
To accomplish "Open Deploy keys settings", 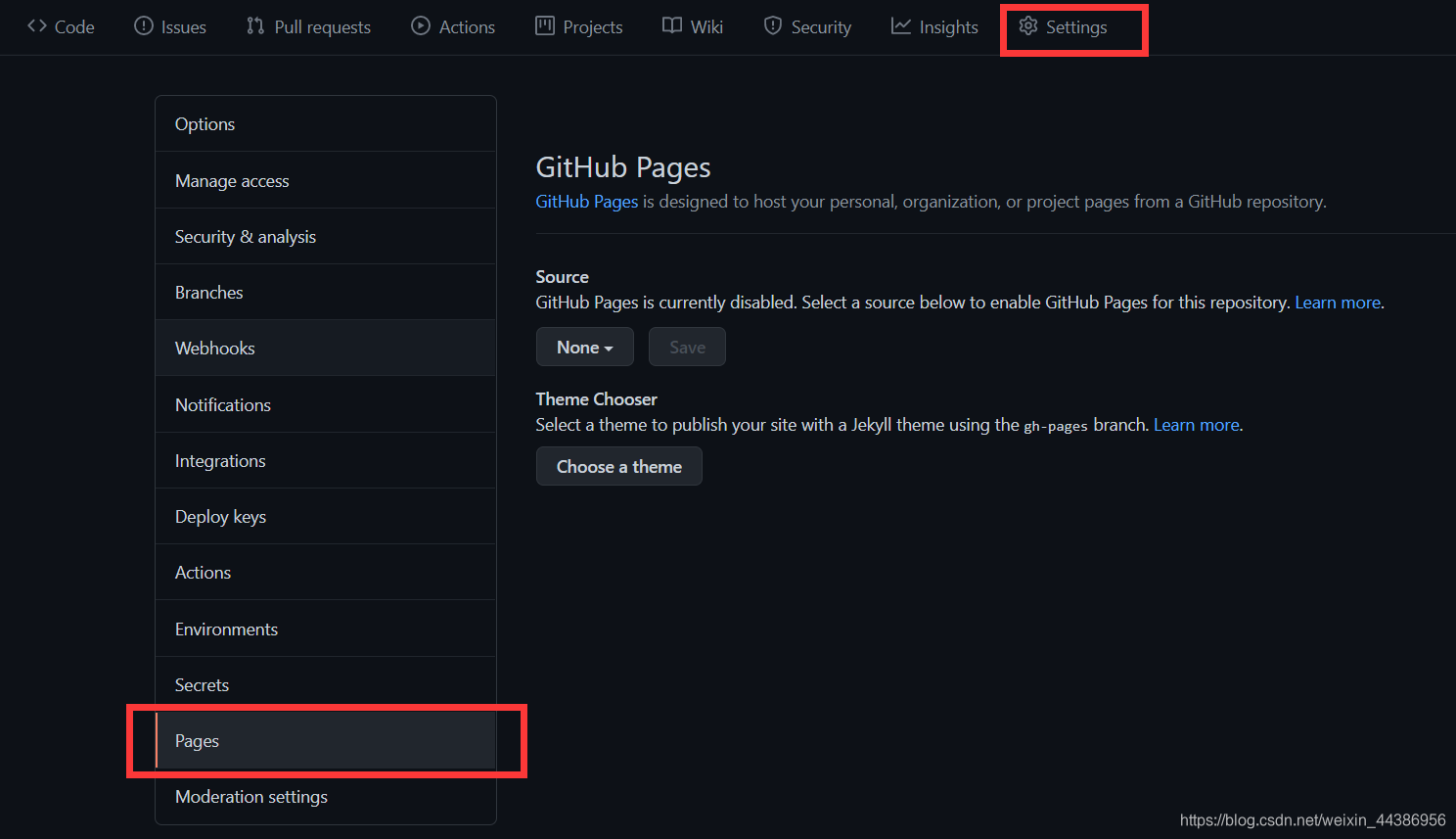I will point(326,517).
